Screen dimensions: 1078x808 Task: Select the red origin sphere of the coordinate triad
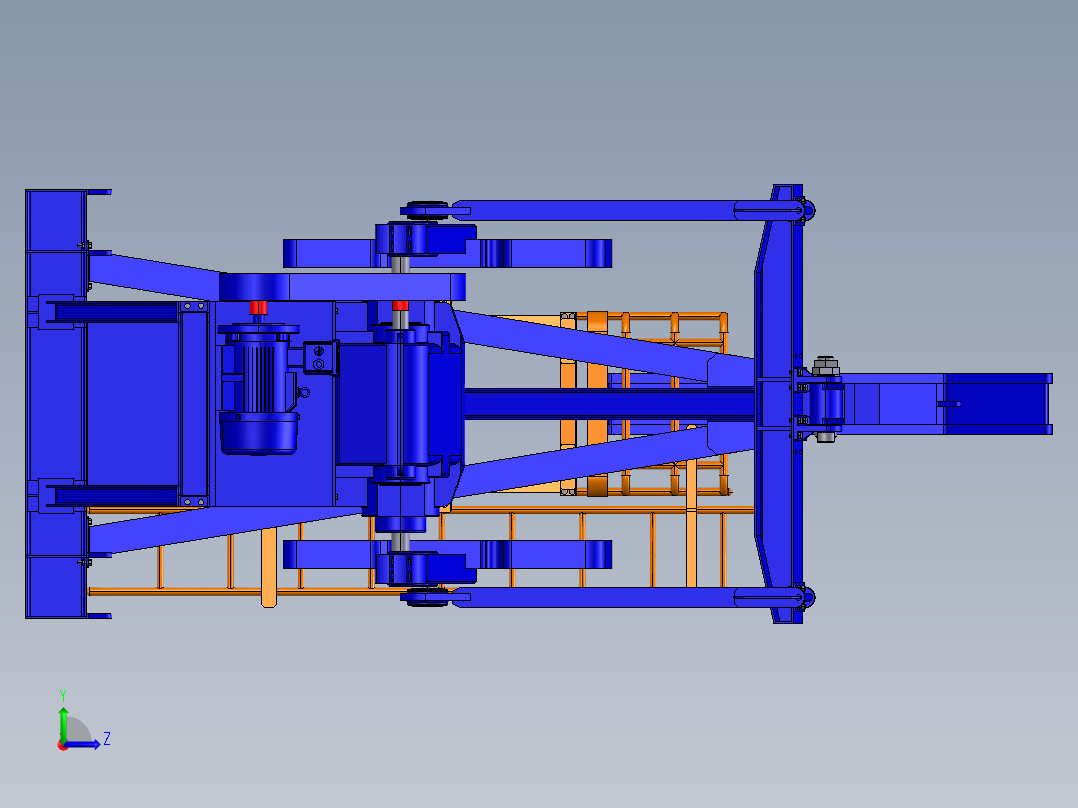coord(62,745)
